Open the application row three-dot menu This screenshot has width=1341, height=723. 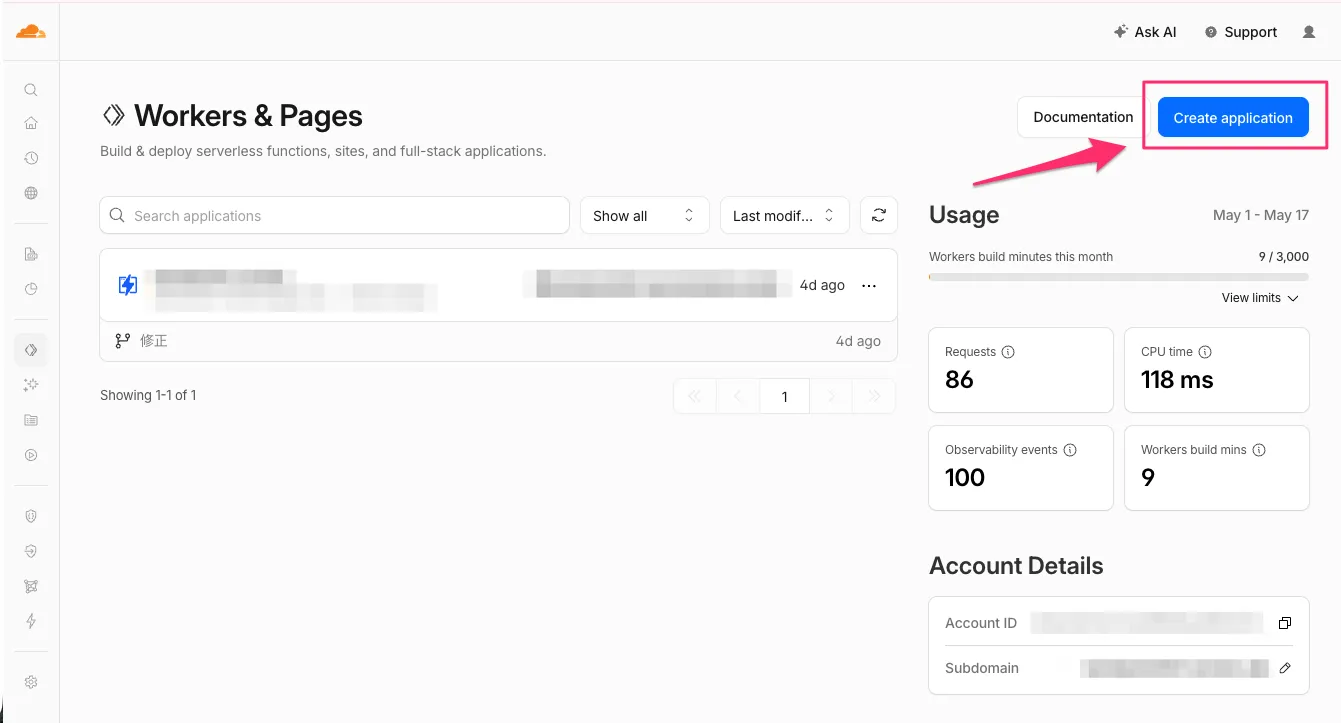click(x=869, y=285)
